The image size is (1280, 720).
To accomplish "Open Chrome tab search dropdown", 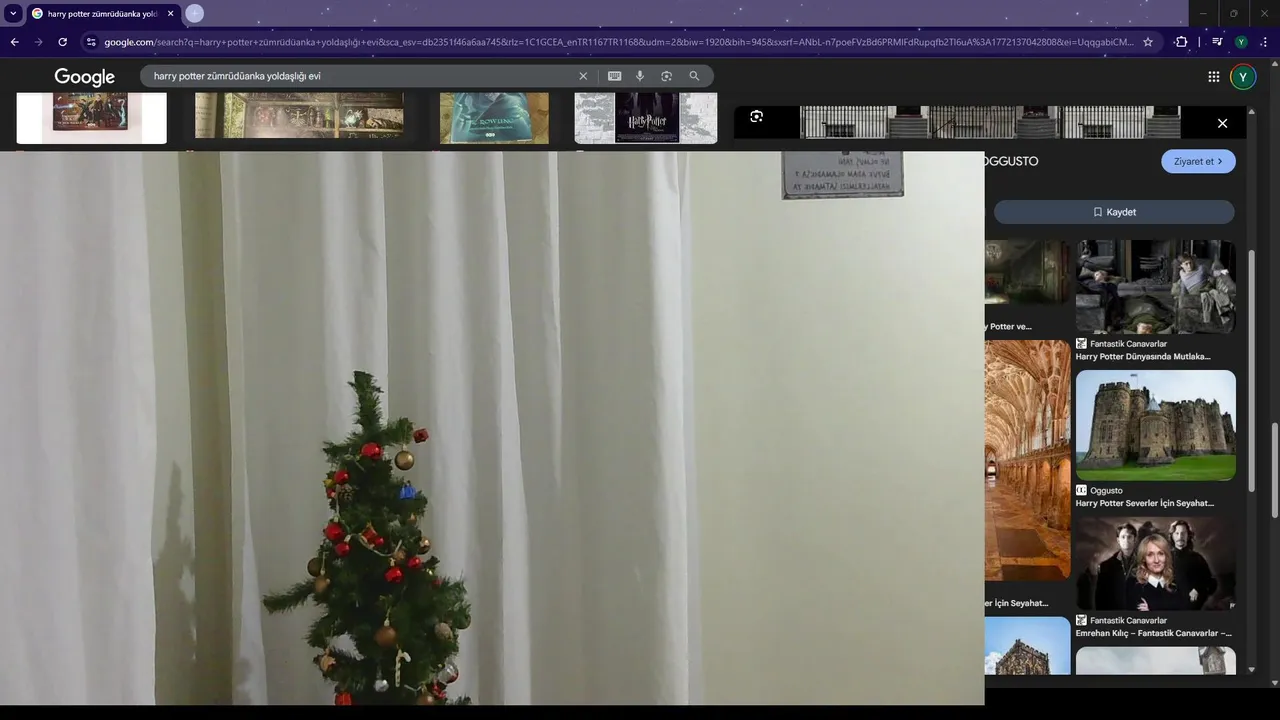I will tap(13, 13).
